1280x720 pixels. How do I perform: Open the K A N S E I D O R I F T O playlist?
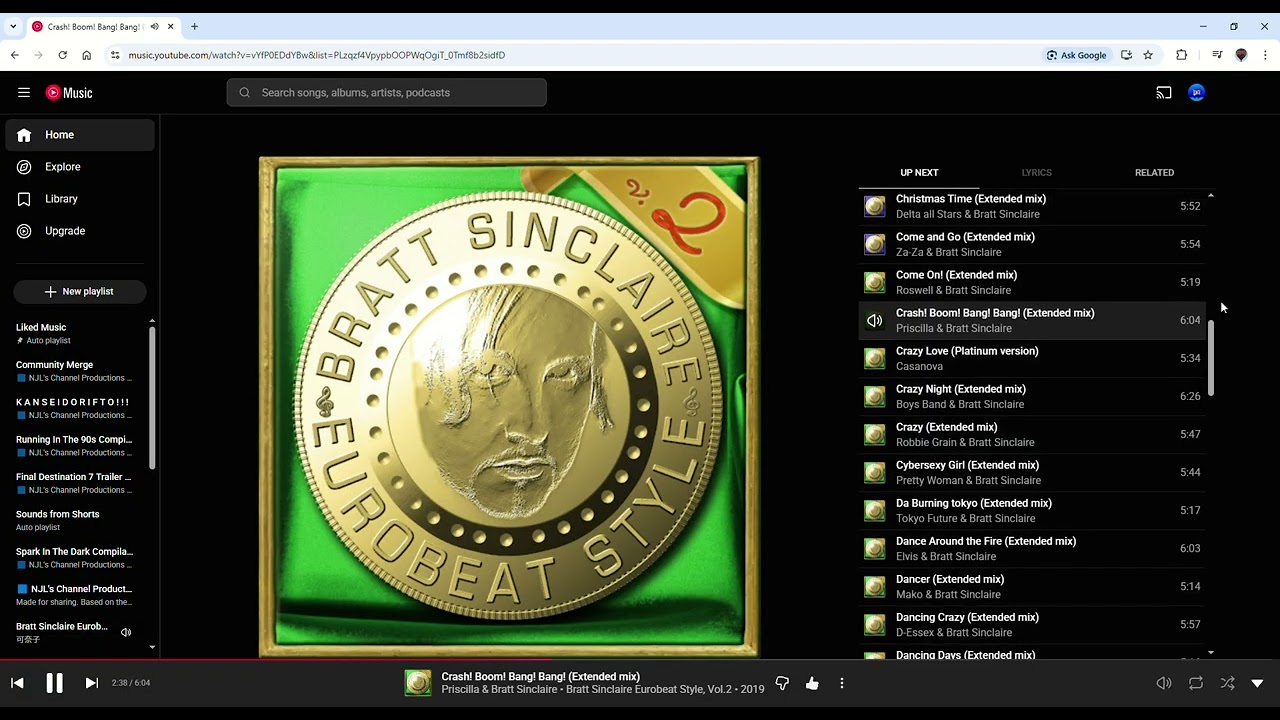coord(76,408)
